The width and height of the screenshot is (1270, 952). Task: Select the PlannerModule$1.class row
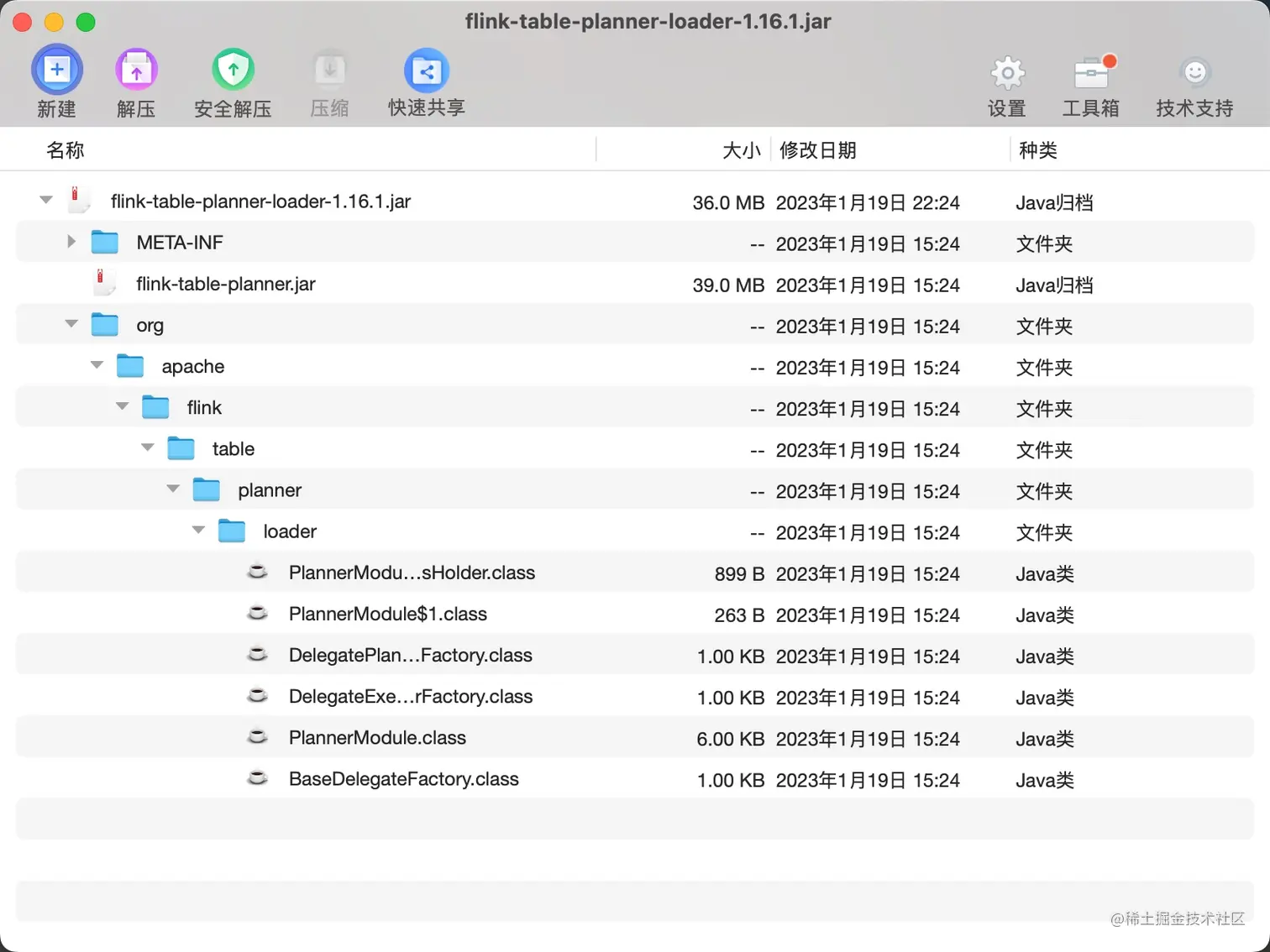[388, 614]
